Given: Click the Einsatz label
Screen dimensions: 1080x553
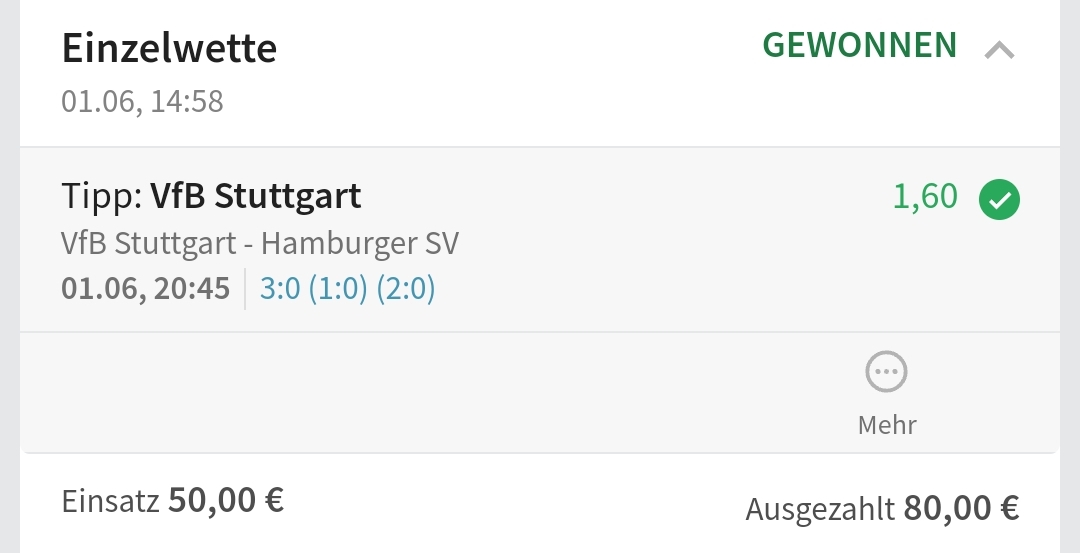Looking at the screenshot, I should coord(110,501).
